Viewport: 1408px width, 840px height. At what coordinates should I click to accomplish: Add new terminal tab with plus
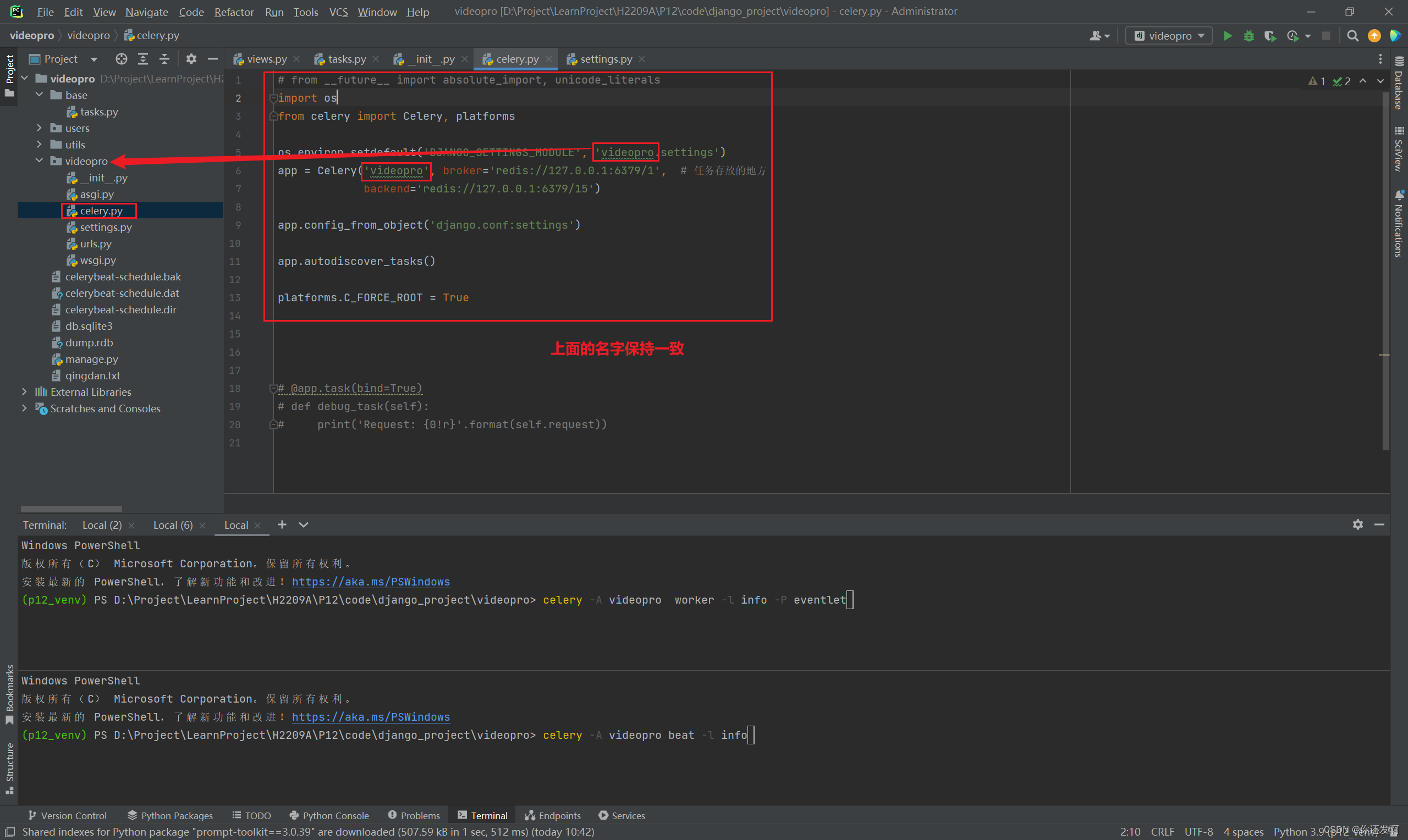282,524
